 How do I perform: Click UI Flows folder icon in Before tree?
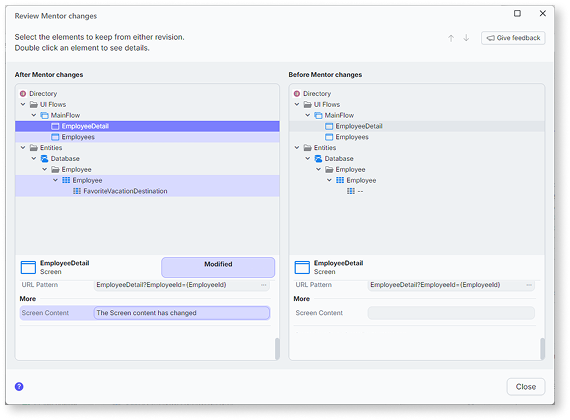tap(308, 105)
